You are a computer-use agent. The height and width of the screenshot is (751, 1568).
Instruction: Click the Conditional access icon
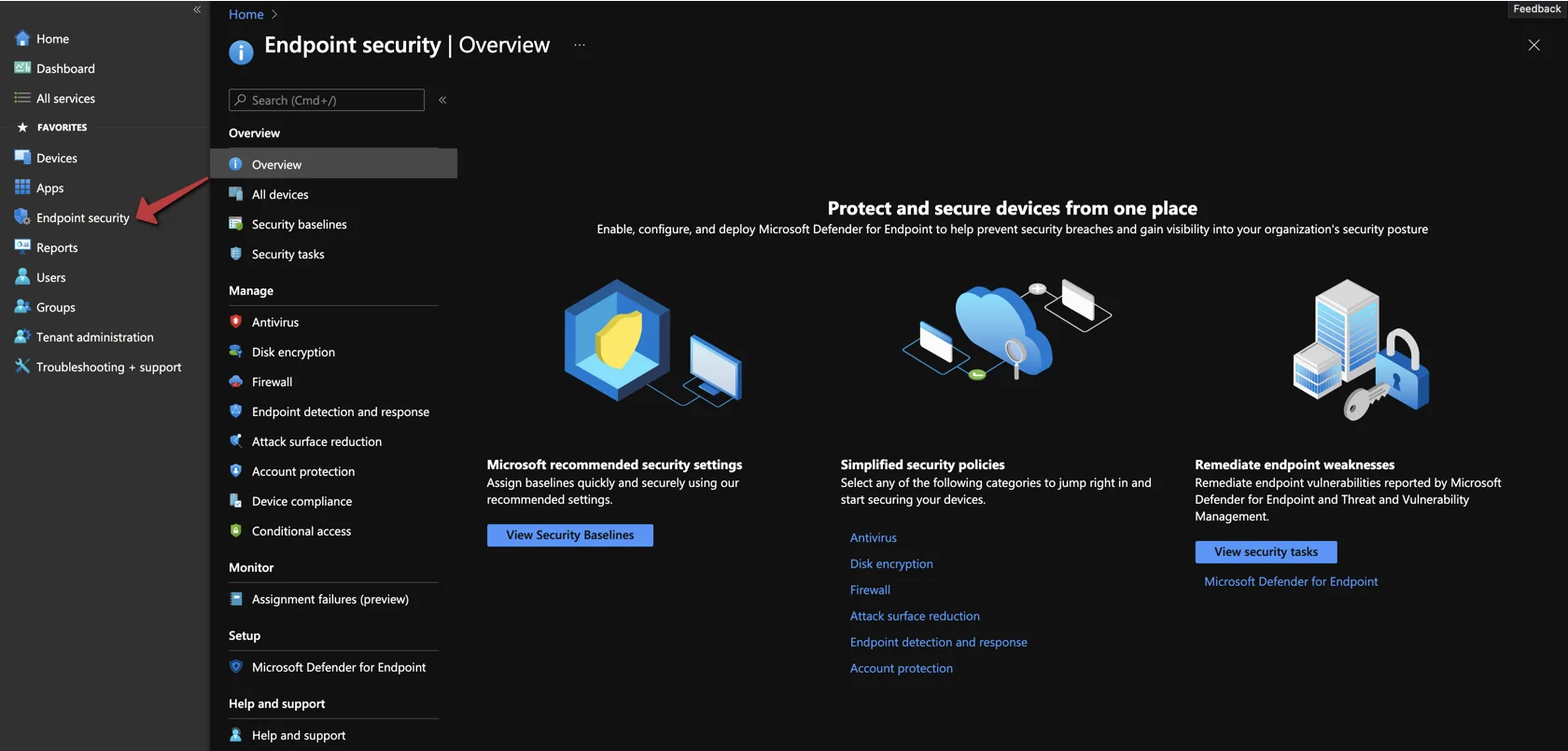(236, 531)
